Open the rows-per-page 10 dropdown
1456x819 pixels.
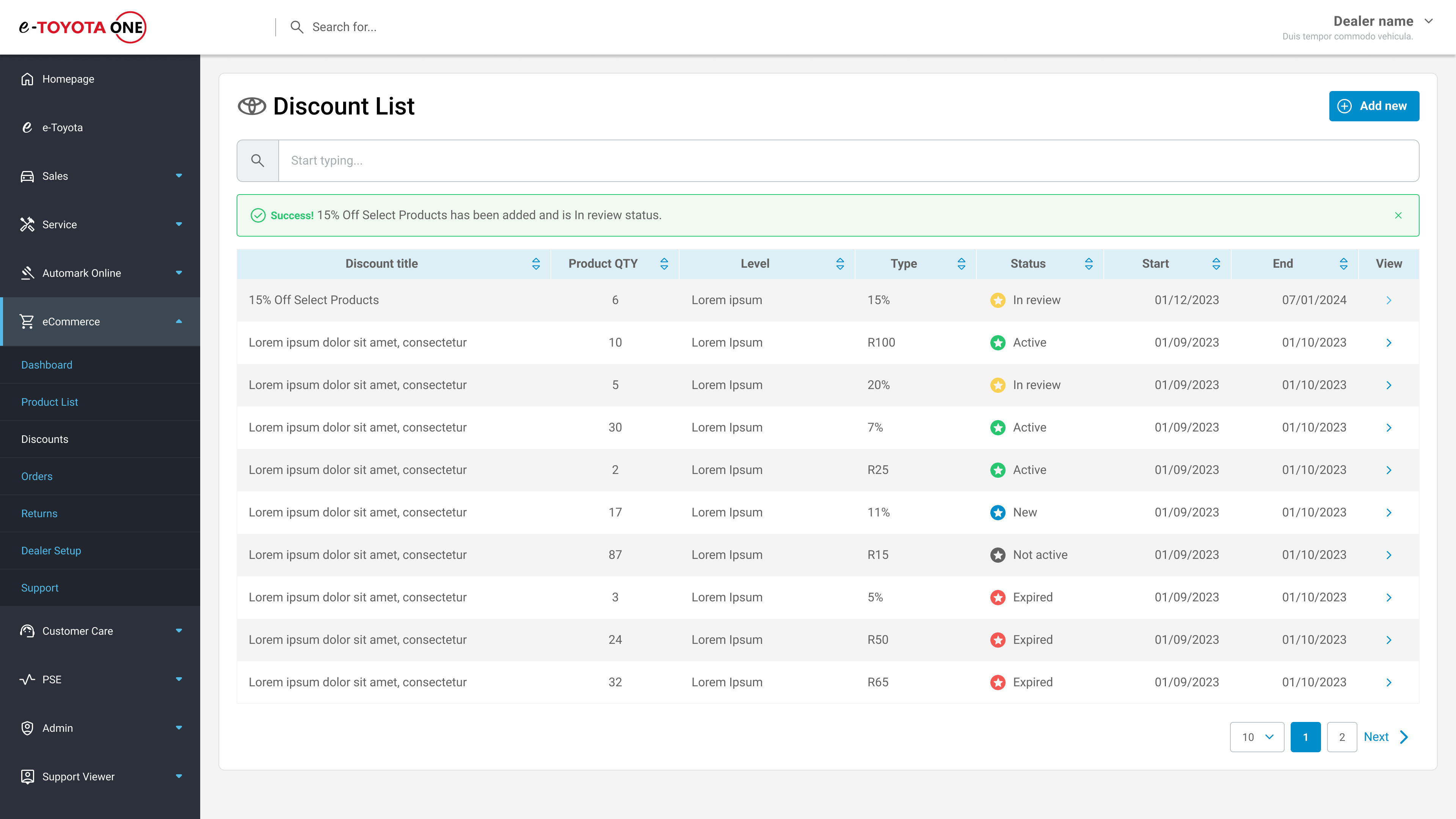tap(1257, 737)
